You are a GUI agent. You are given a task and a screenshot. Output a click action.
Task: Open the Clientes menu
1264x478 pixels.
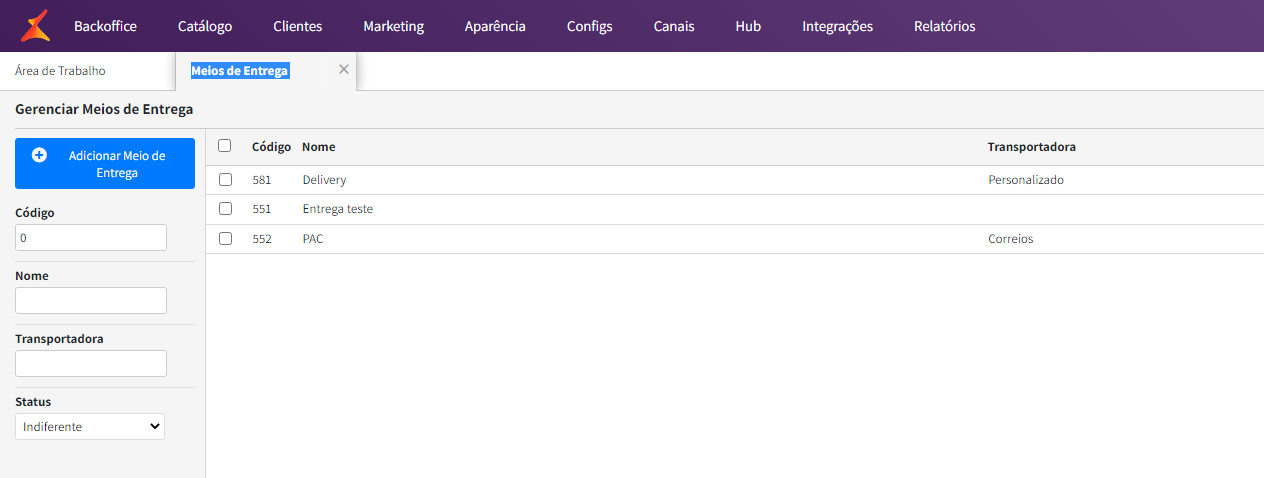click(298, 26)
